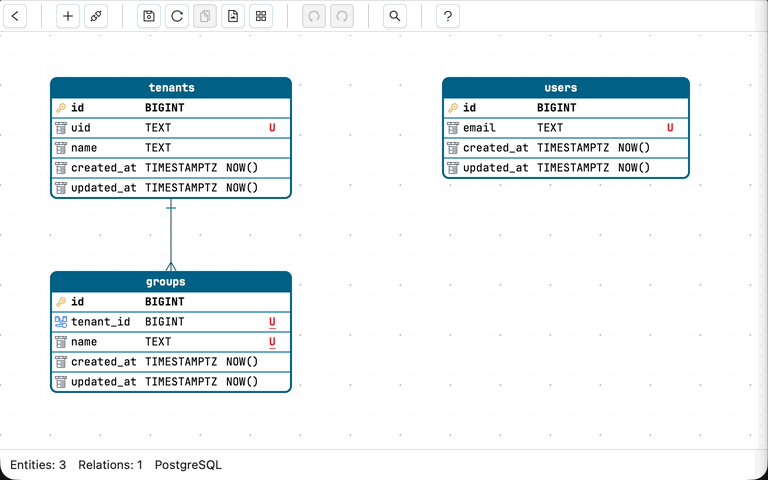The image size is (768, 480).
Task: Click the email column in users table
Action: tap(480, 128)
